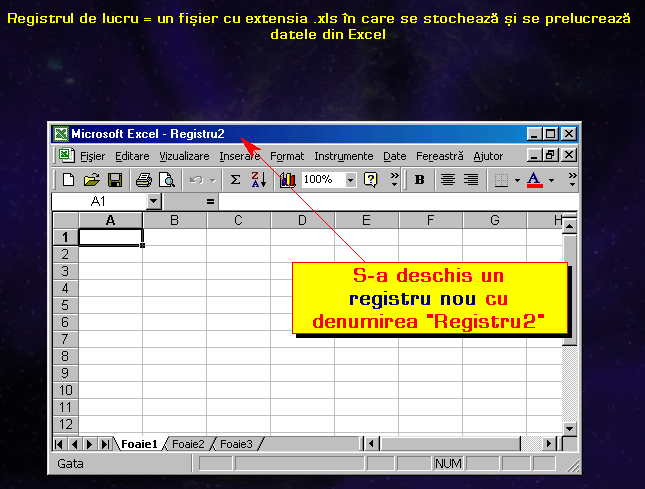Click the Excel icon in the title bar
The image size is (645, 489).
[x=61, y=134]
